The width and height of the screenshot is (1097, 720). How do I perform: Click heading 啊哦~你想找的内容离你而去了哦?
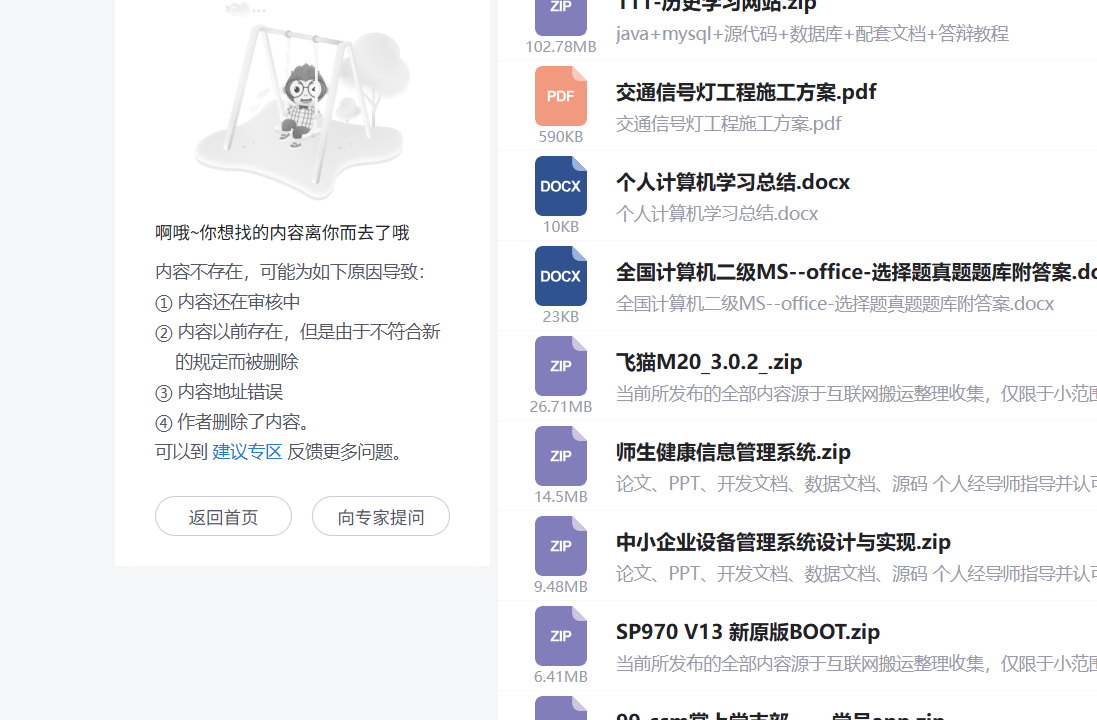pyautogui.click(x=282, y=232)
